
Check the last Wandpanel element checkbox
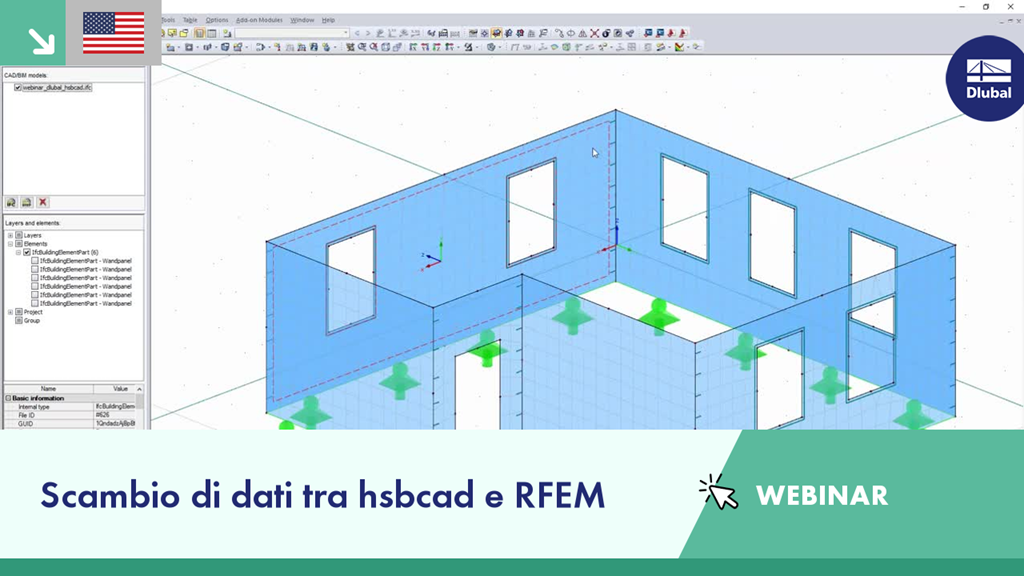(x=35, y=304)
